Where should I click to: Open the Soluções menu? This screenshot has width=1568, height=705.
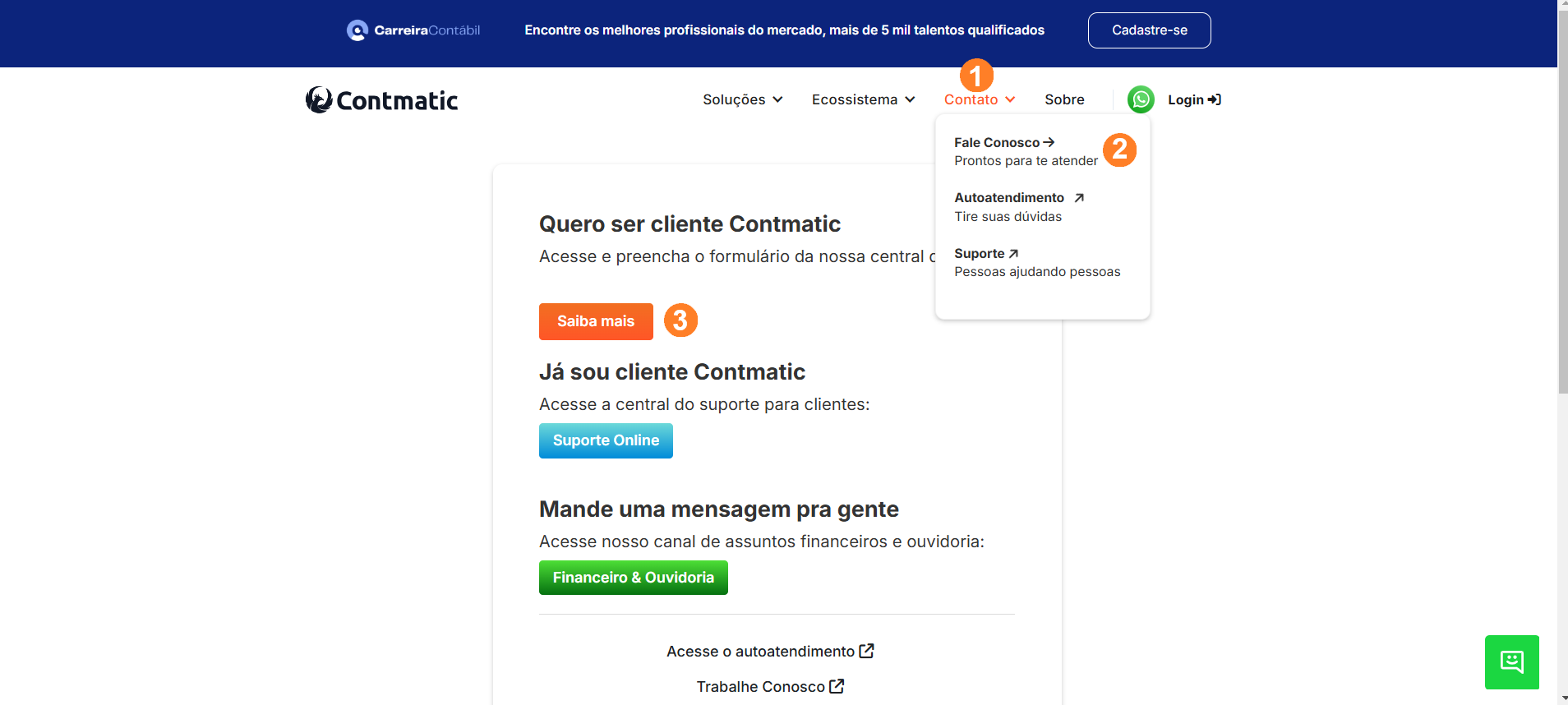click(742, 99)
